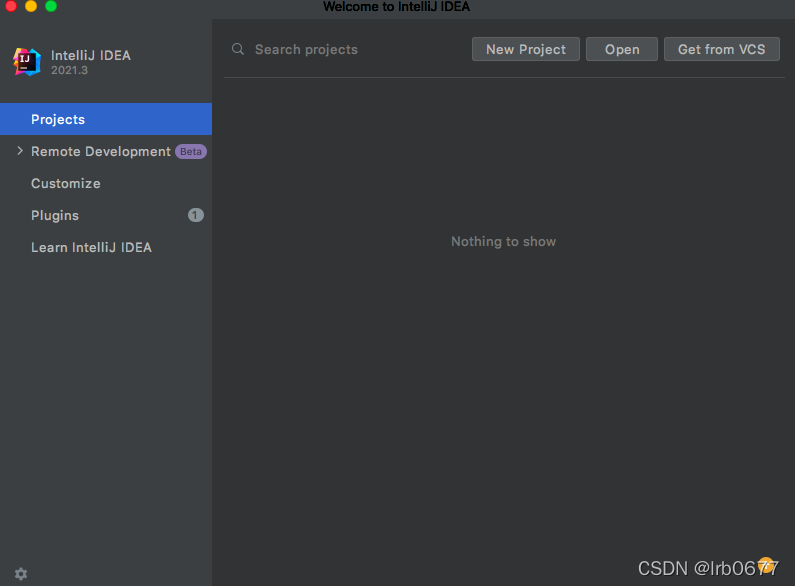Focus the Search projects field
The width and height of the screenshot is (795, 586).
(347, 49)
